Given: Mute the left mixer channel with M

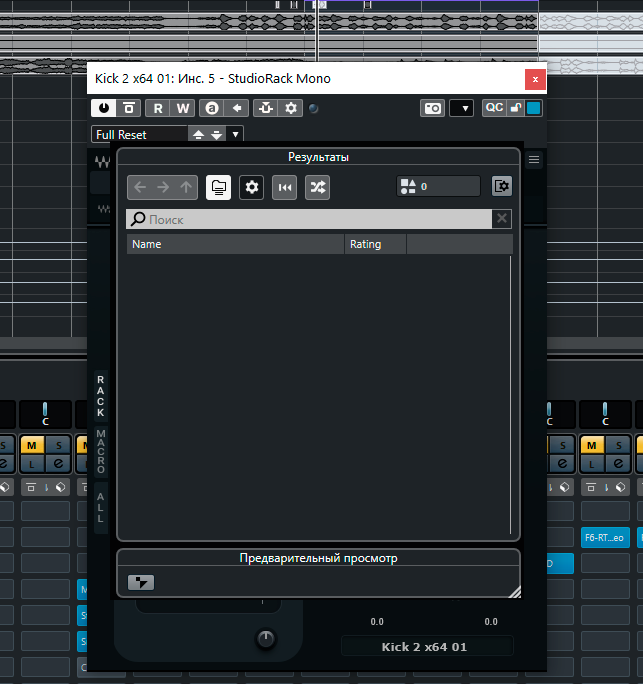Looking at the screenshot, I should (x=32, y=445).
